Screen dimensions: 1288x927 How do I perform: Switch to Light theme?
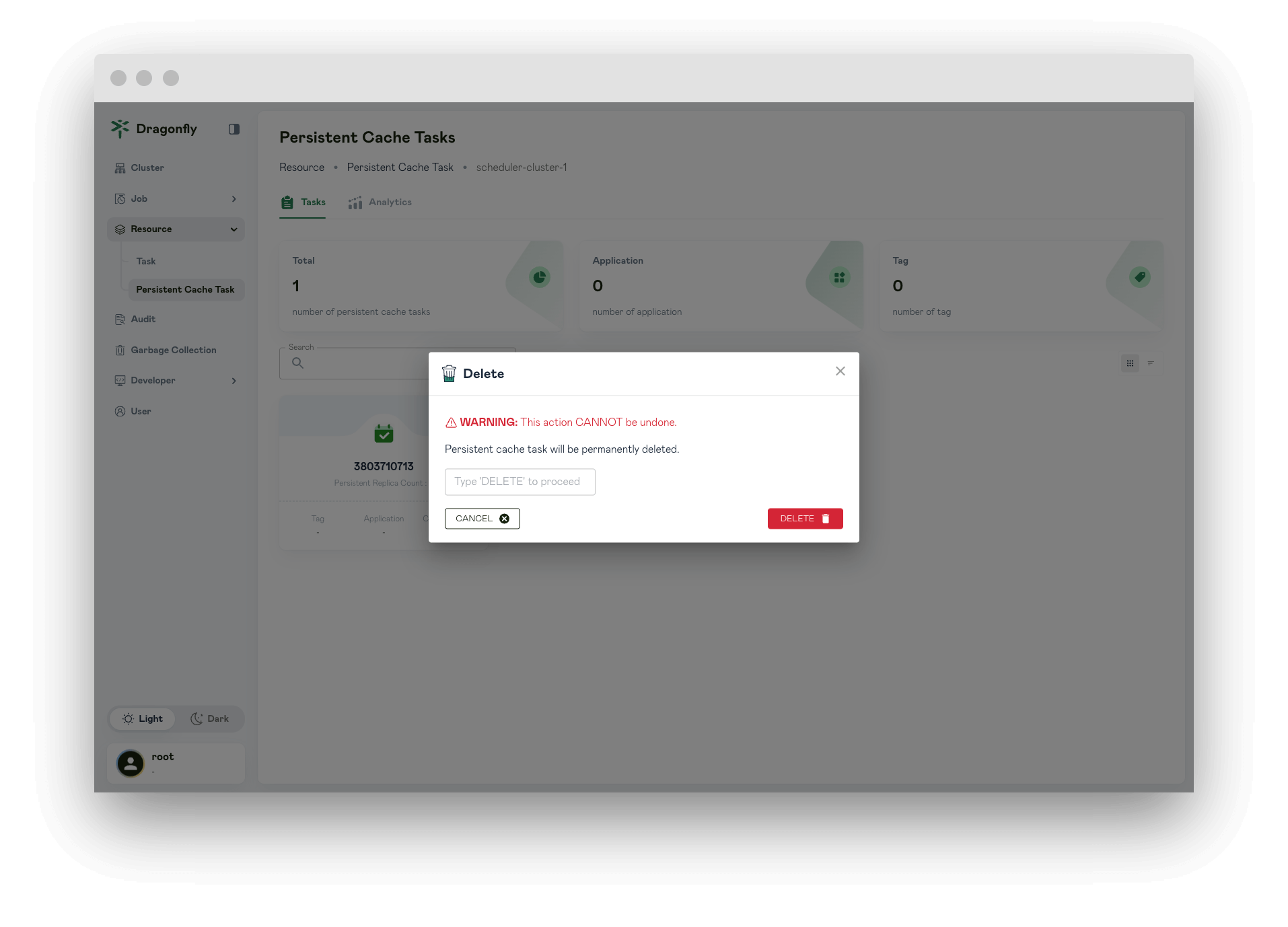click(x=141, y=718)
